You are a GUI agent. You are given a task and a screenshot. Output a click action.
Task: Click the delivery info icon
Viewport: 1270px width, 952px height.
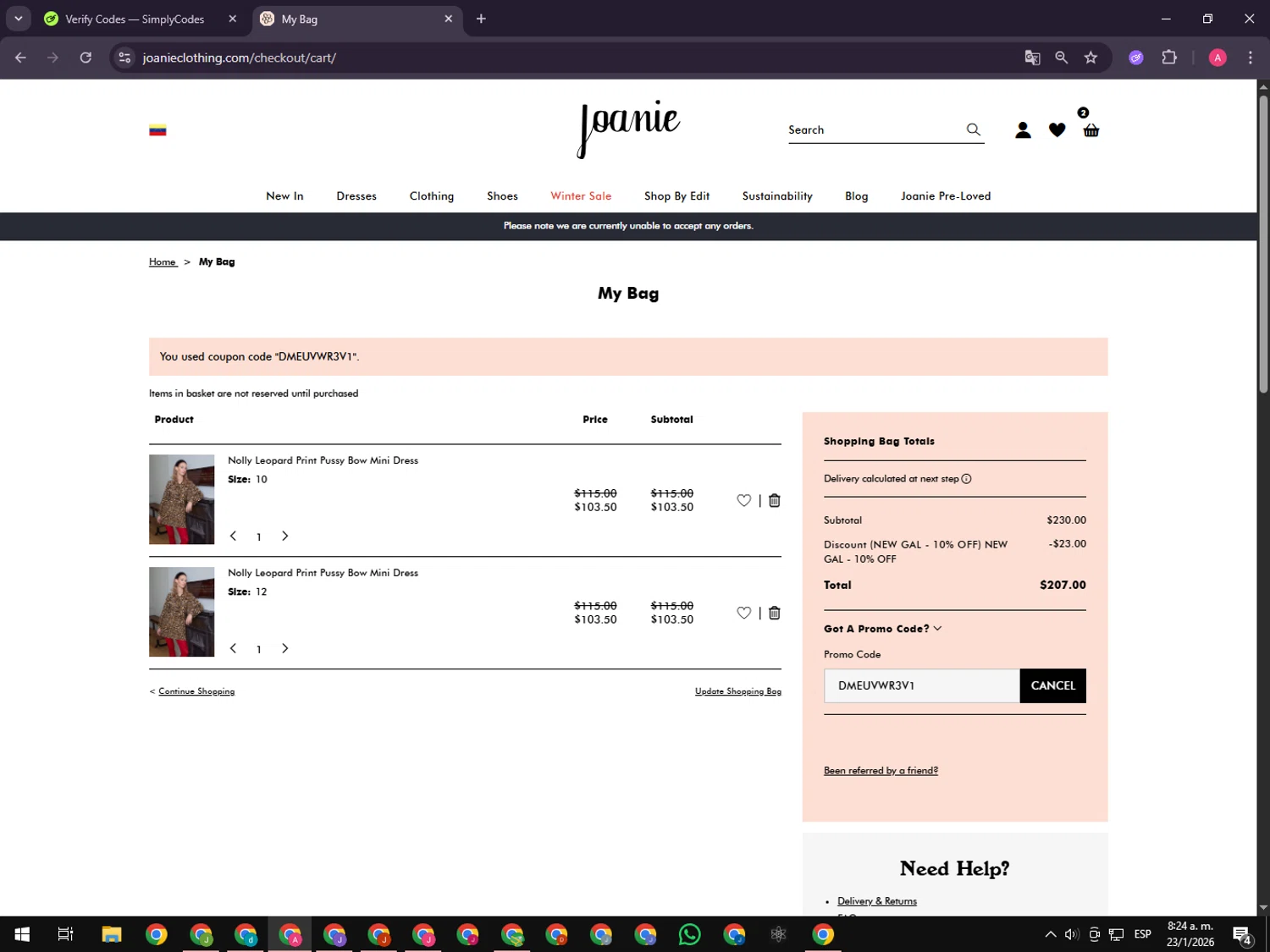pyautogui.click(x=966, y=479)
